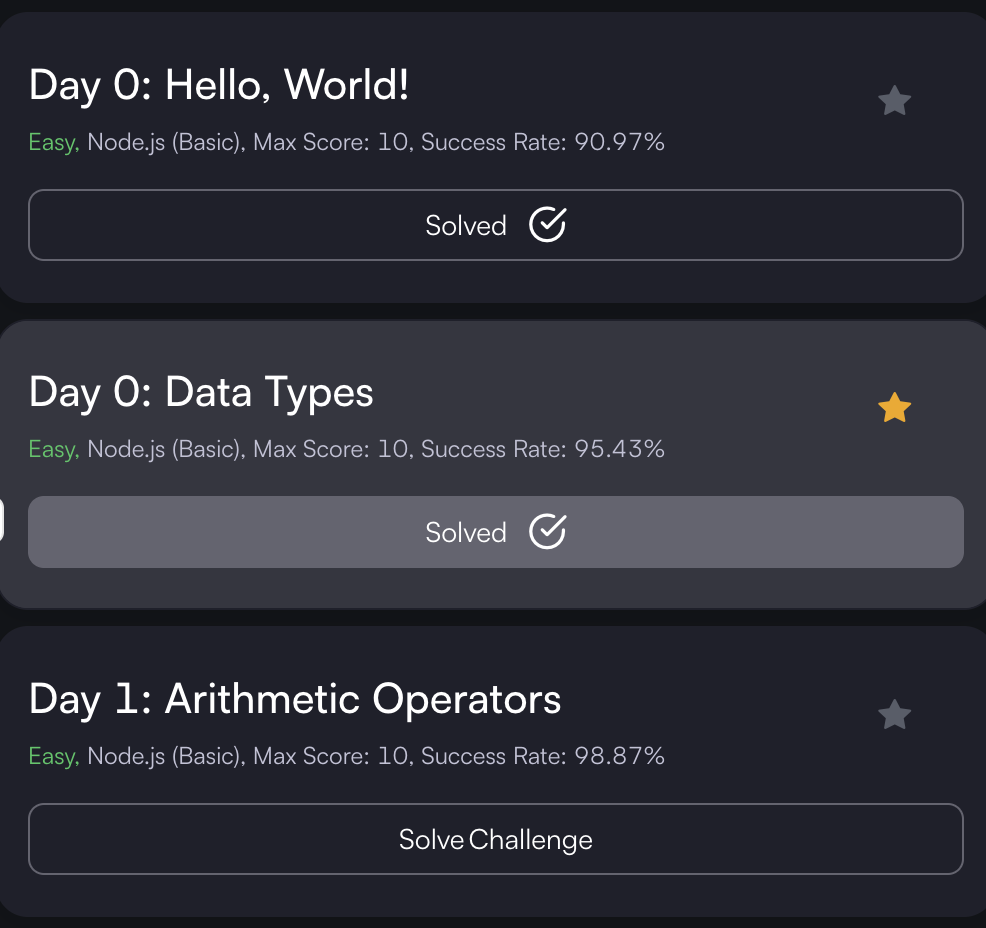Click the checkmark icon on Hello, World! card
Image resolution: width=986 pixels, height=928 pixels.
[547, 225]
